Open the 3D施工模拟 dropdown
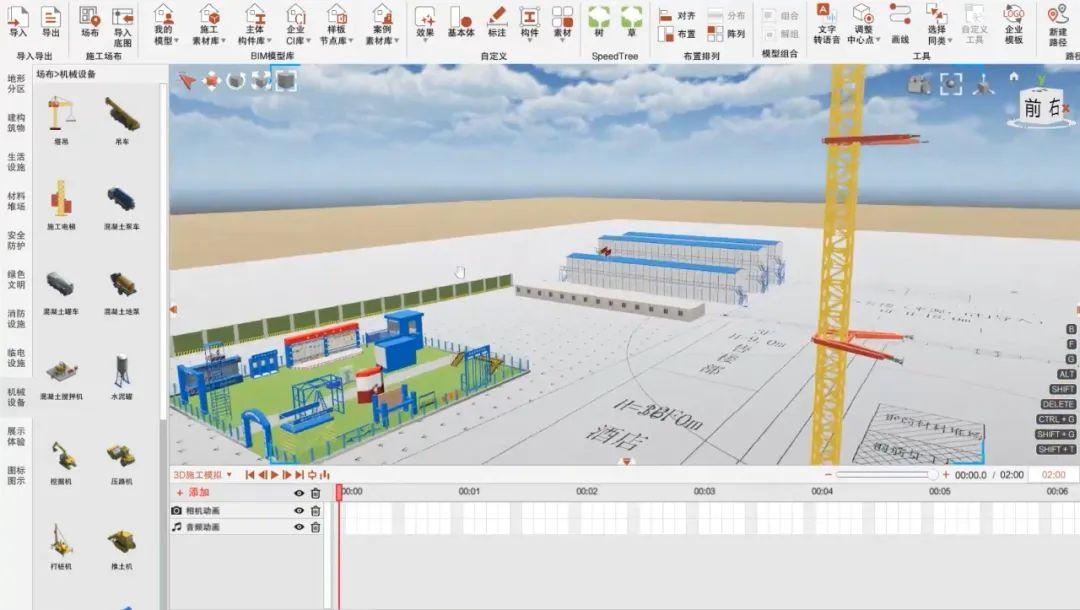The width and height of the screenshot is (1080, 610). [228, 475]
